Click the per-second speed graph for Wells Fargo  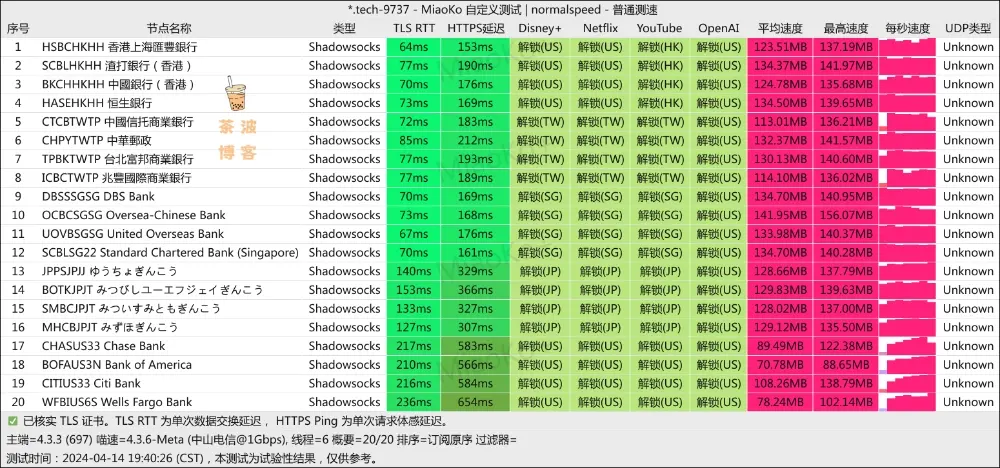pos(907,402)
